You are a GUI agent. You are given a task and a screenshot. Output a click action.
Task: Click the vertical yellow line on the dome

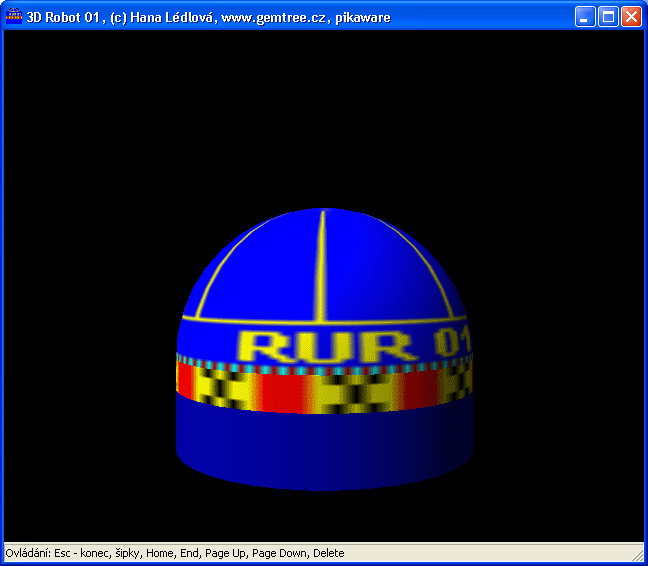(322, 260)
